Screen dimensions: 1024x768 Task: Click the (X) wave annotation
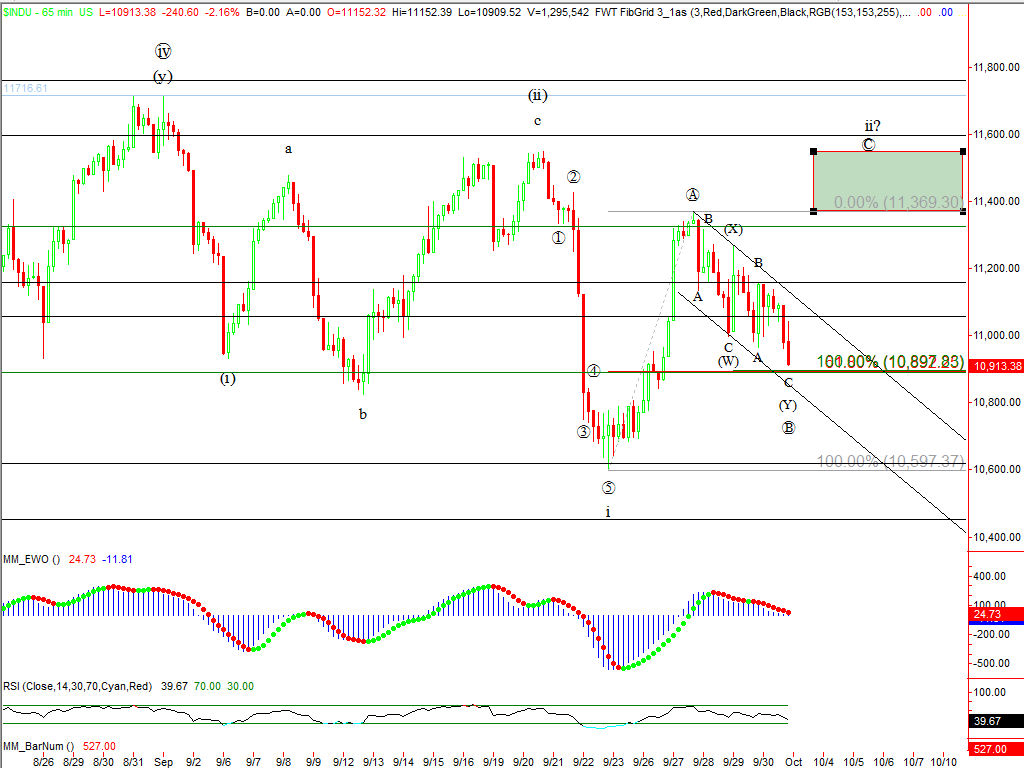tap(733, 229)
